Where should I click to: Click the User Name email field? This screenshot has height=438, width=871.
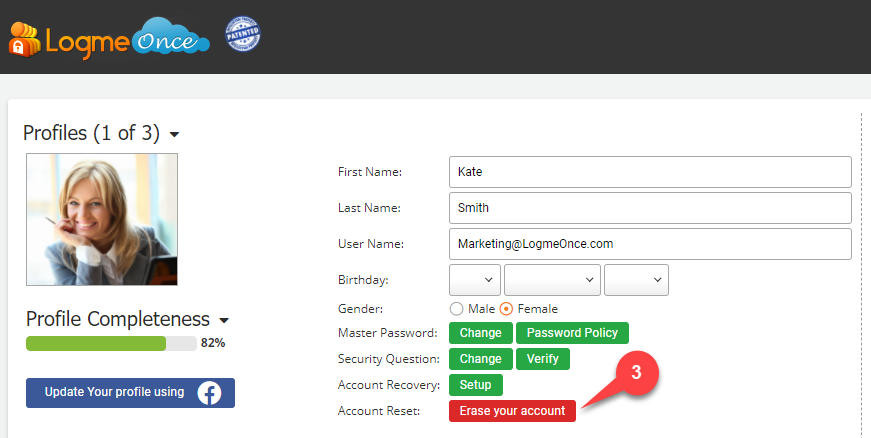(650, 244)
